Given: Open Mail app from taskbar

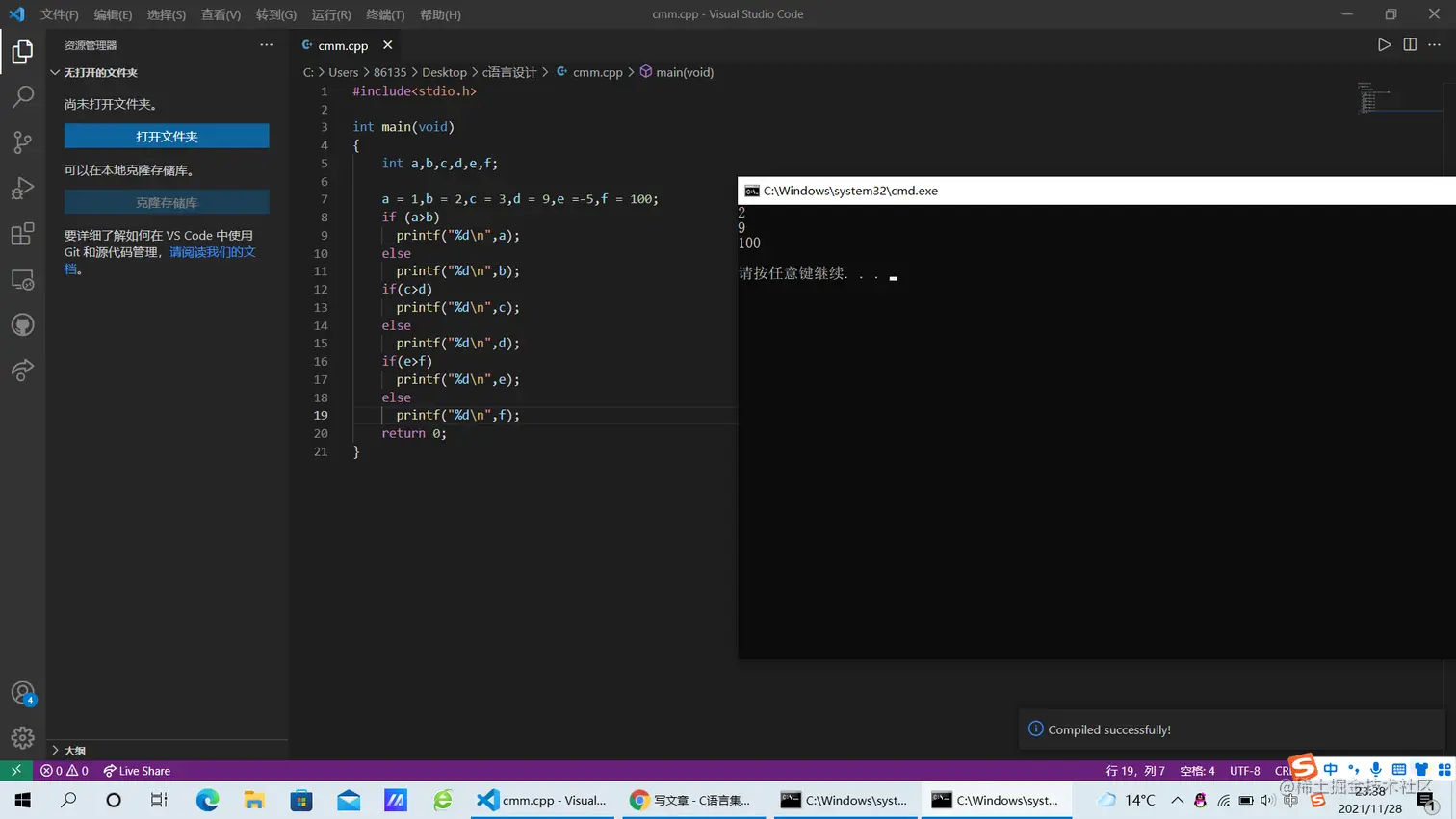Looking at the screenshot, I should (349, 800).
